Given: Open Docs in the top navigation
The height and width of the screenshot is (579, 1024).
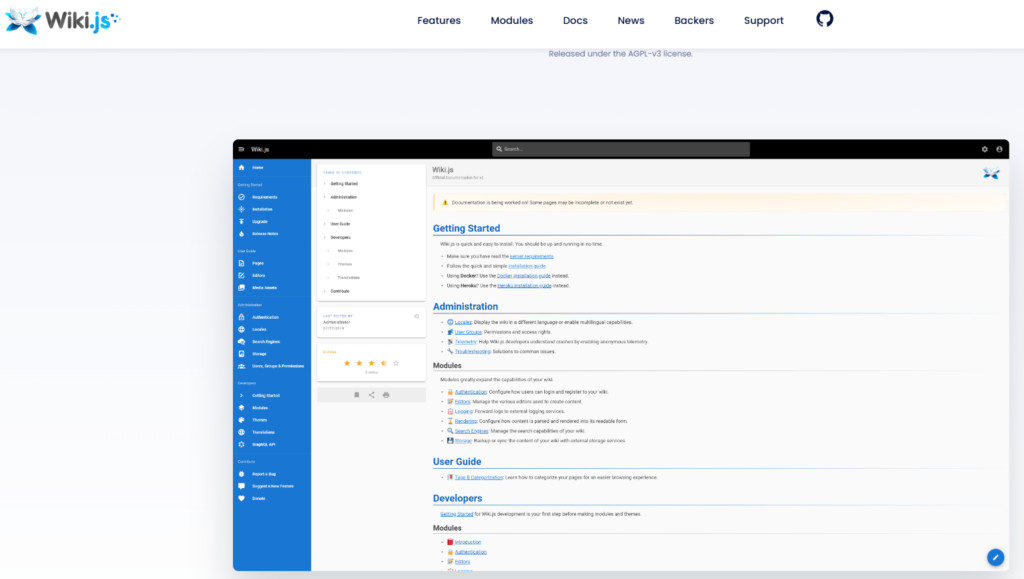Looking at the screenshot, I should pyautogui.click(x=575, y=21).
